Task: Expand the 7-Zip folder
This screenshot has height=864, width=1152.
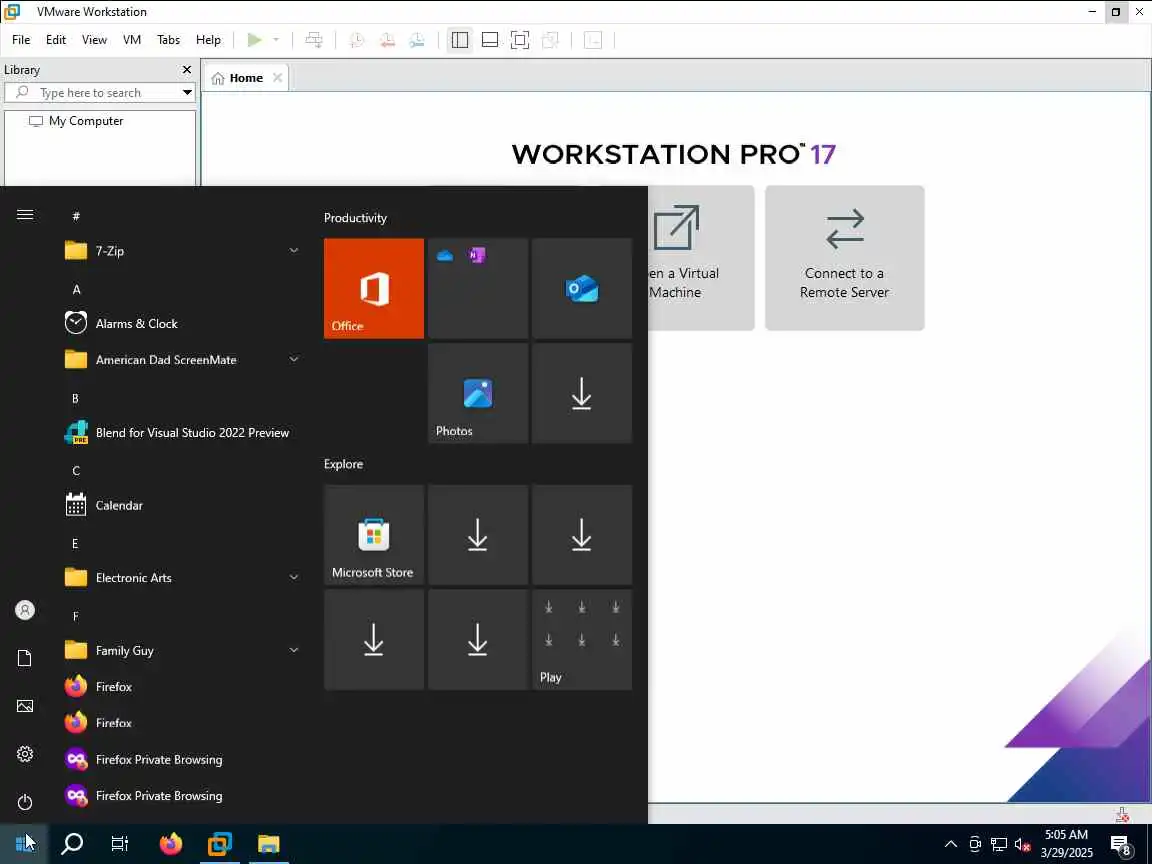Action: pos(181,251)
